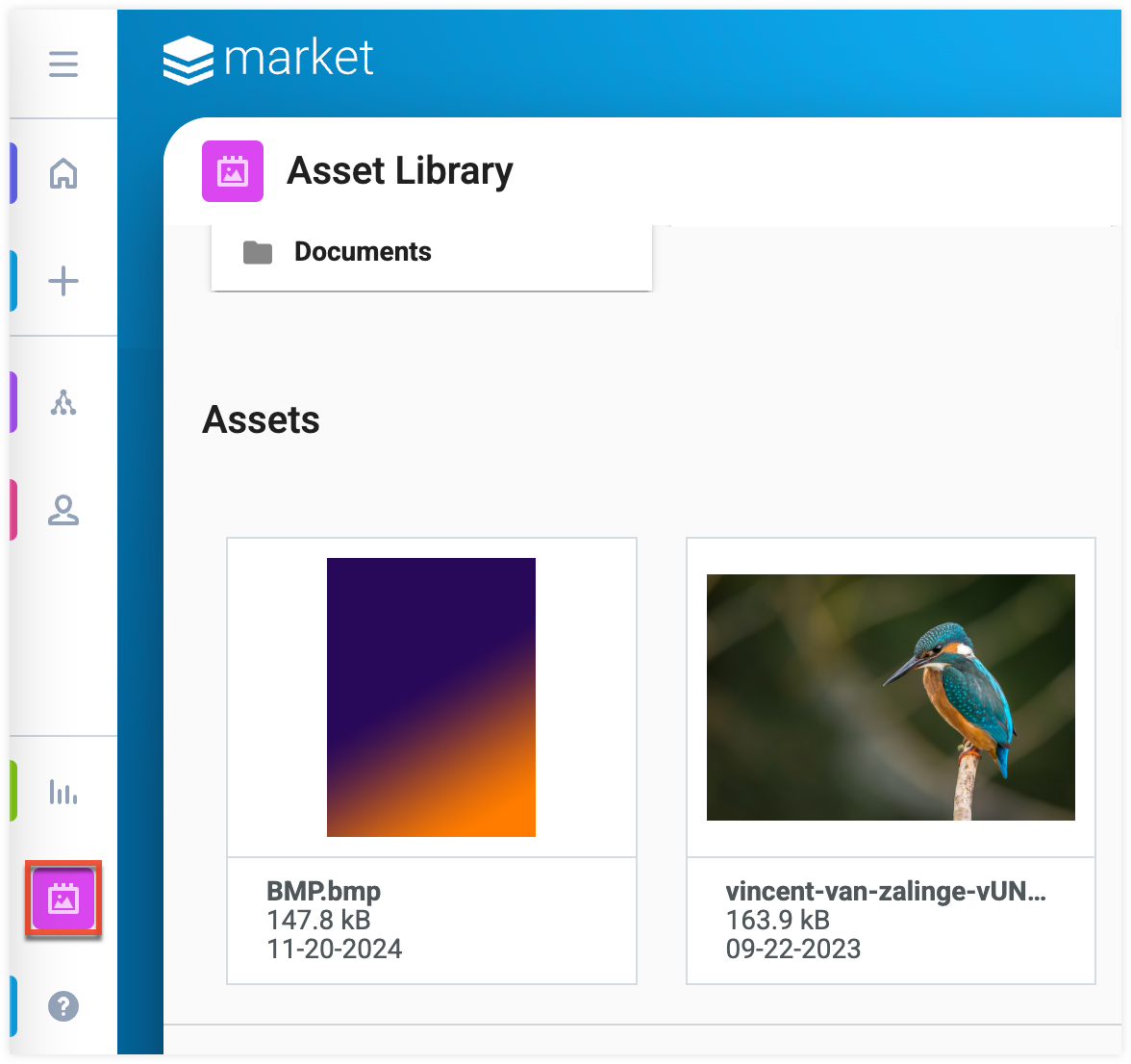The width and height of the screenshot is (1131, 1064).
Task: Click the plus icon to create new
Action: [x=63, y=281]
